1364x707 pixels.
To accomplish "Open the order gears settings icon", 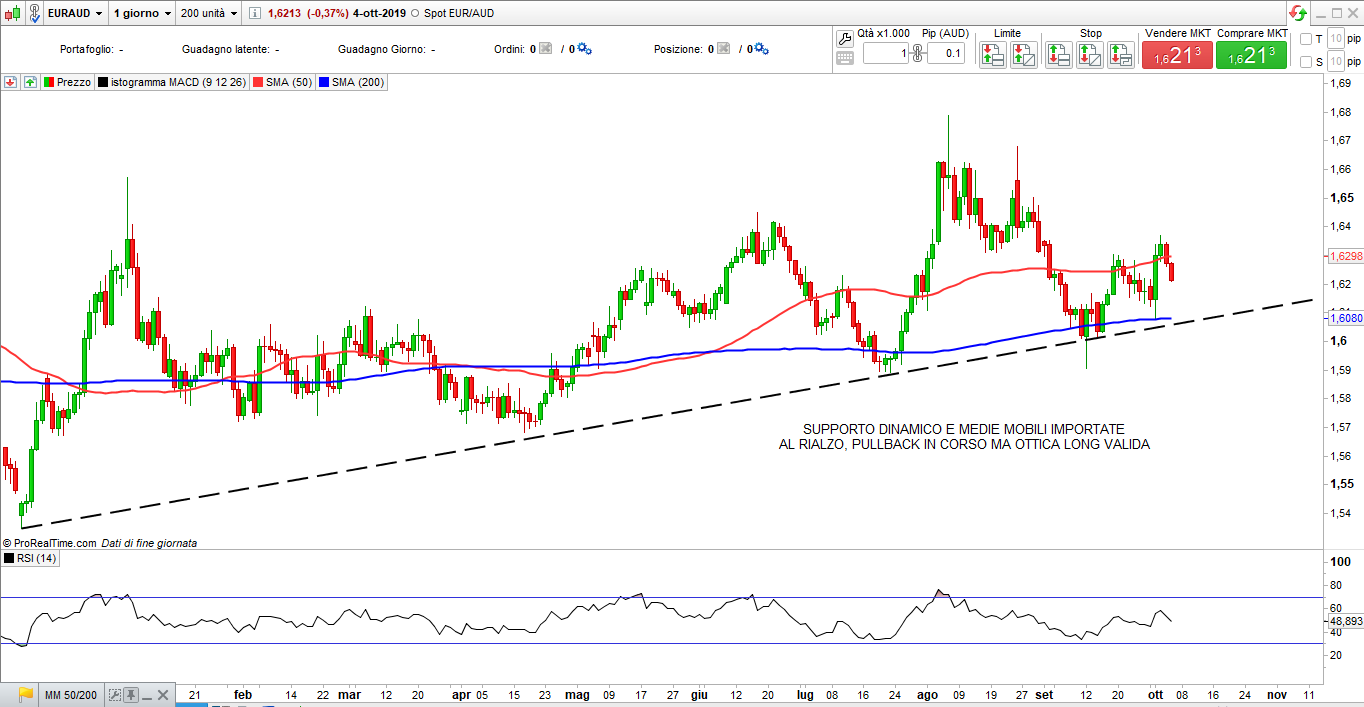I will tap(584, 48).
